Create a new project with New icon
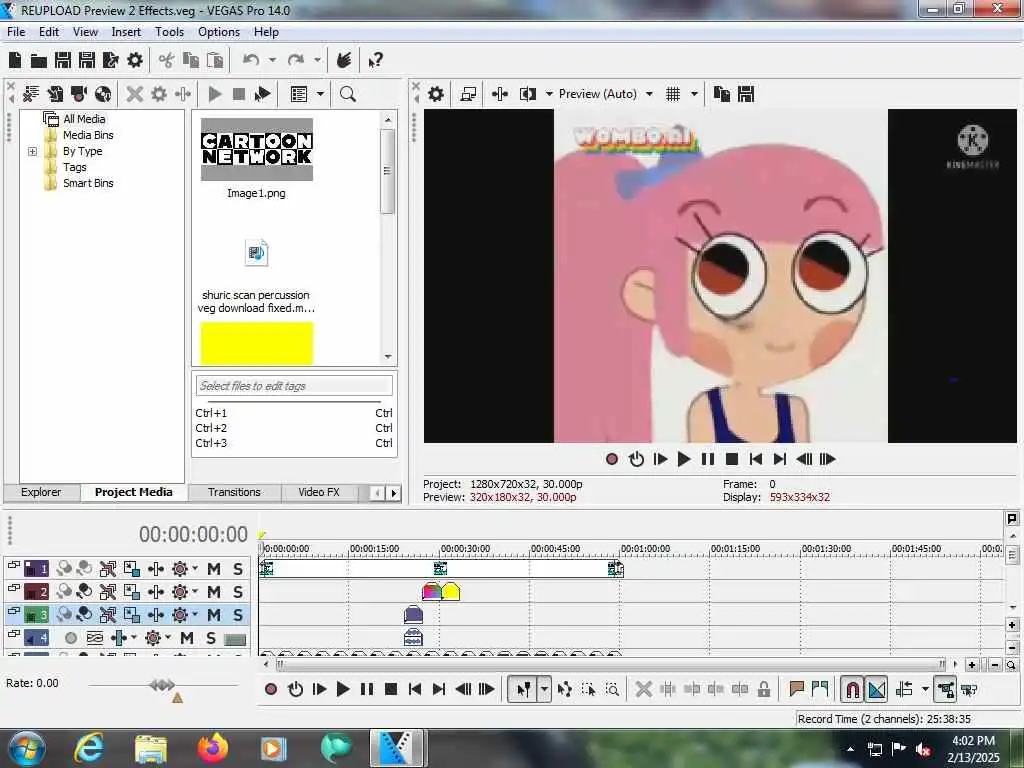Viewport: 1024px width, 768px height. coord(15,60)
